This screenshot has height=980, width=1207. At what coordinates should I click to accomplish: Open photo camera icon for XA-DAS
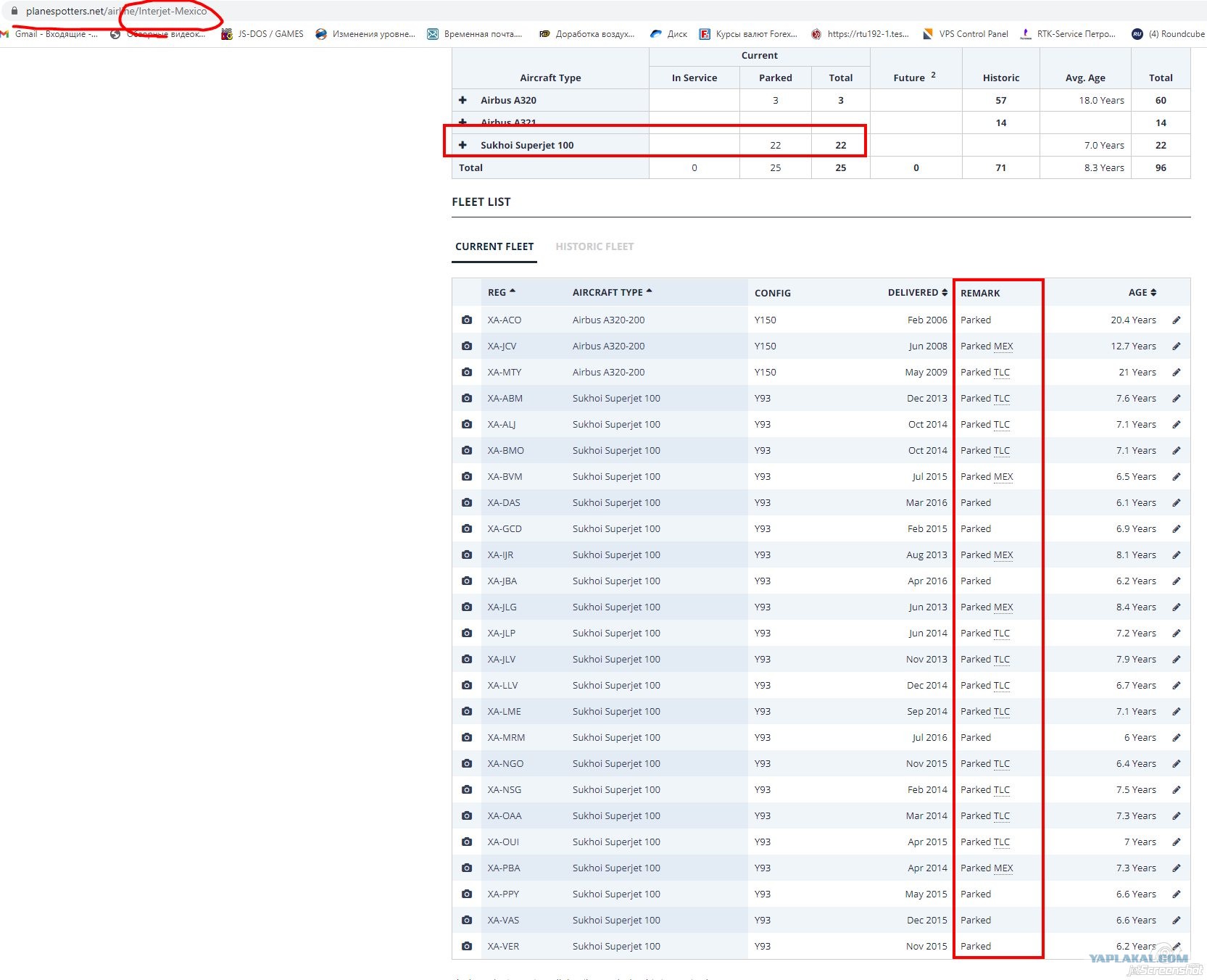(x=467, y=502)
